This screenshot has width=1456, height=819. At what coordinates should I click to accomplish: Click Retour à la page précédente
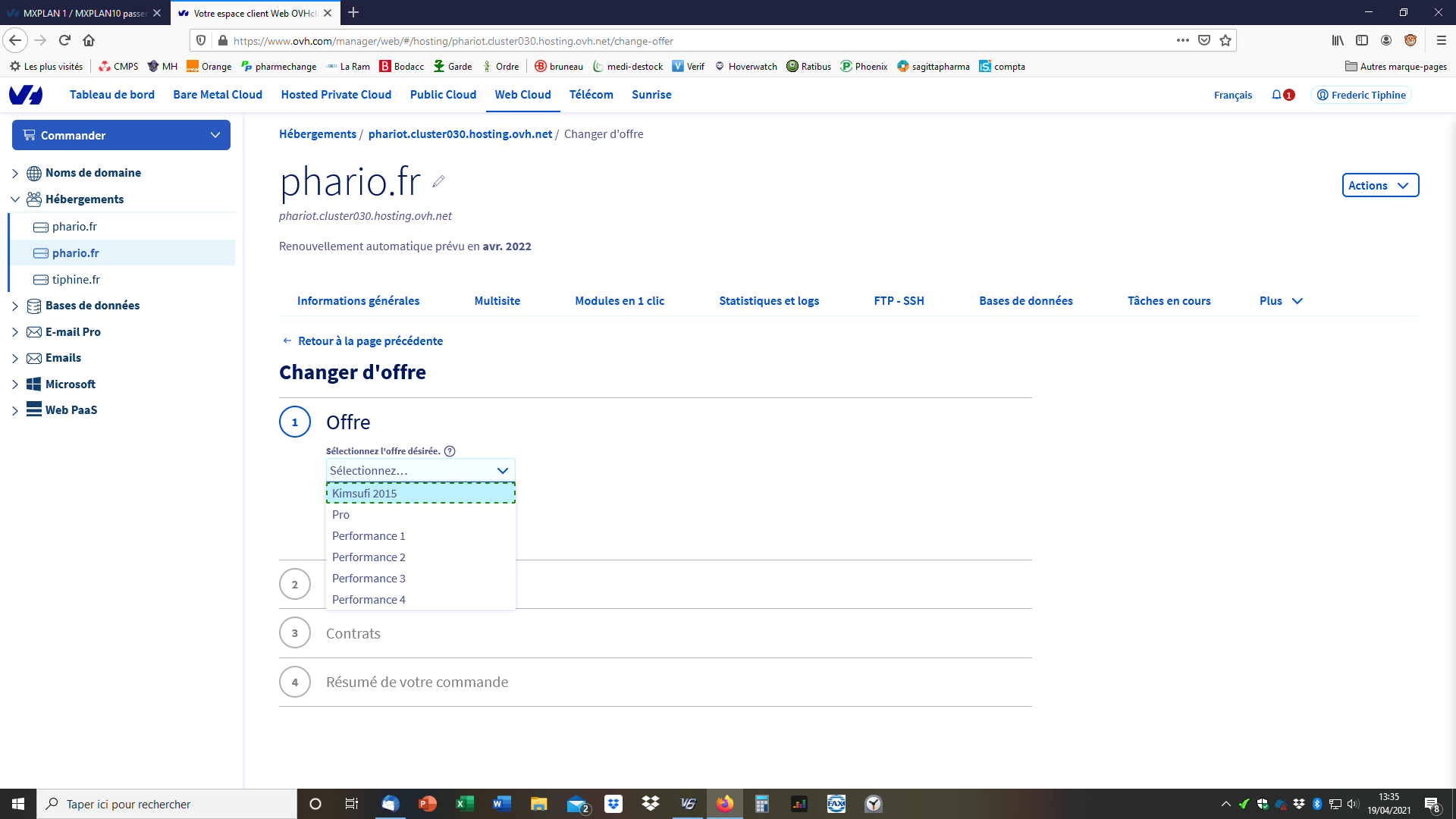370,341
